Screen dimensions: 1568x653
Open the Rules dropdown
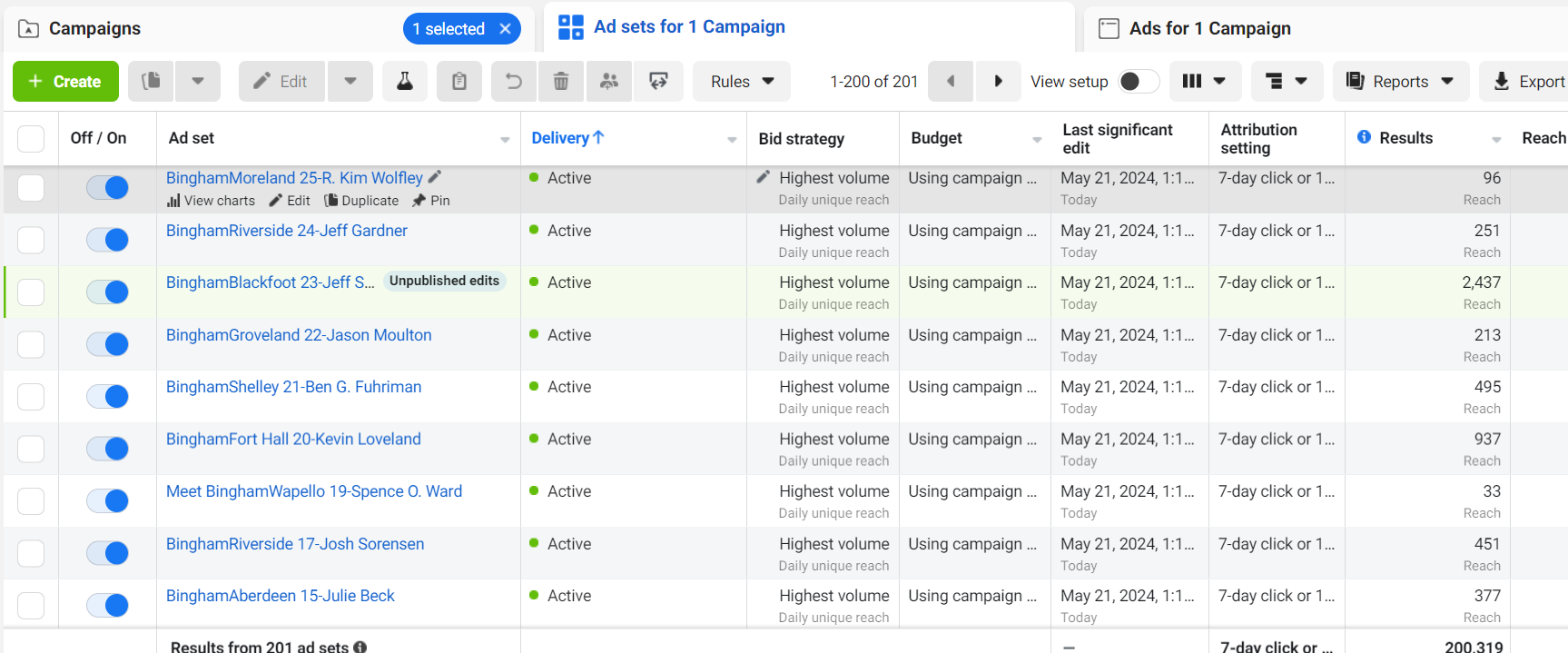tap(741, 82)
